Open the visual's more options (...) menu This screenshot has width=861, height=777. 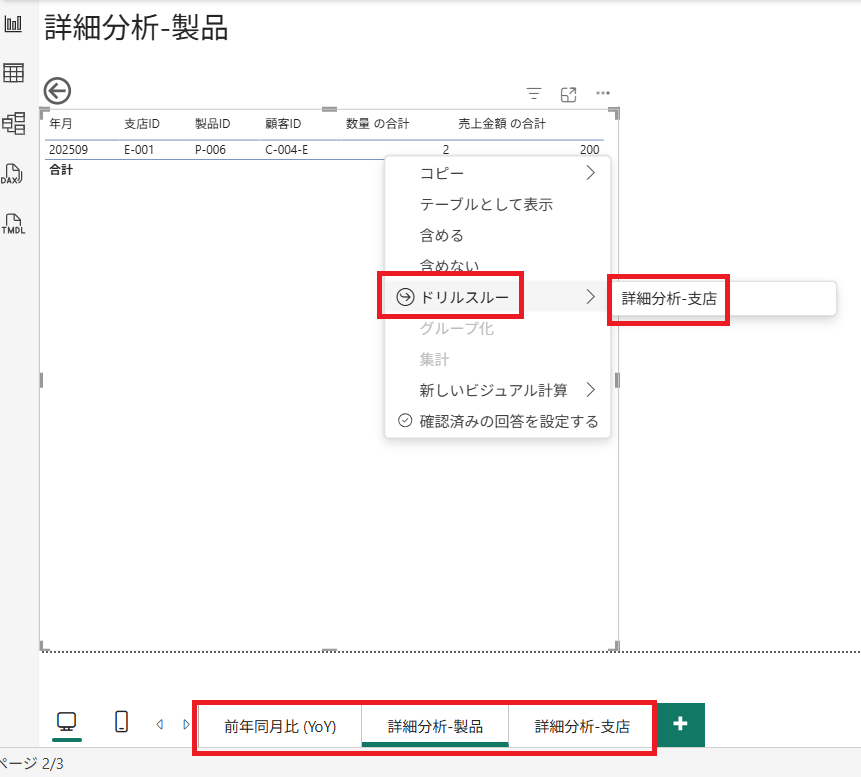[x=602, y=93]
